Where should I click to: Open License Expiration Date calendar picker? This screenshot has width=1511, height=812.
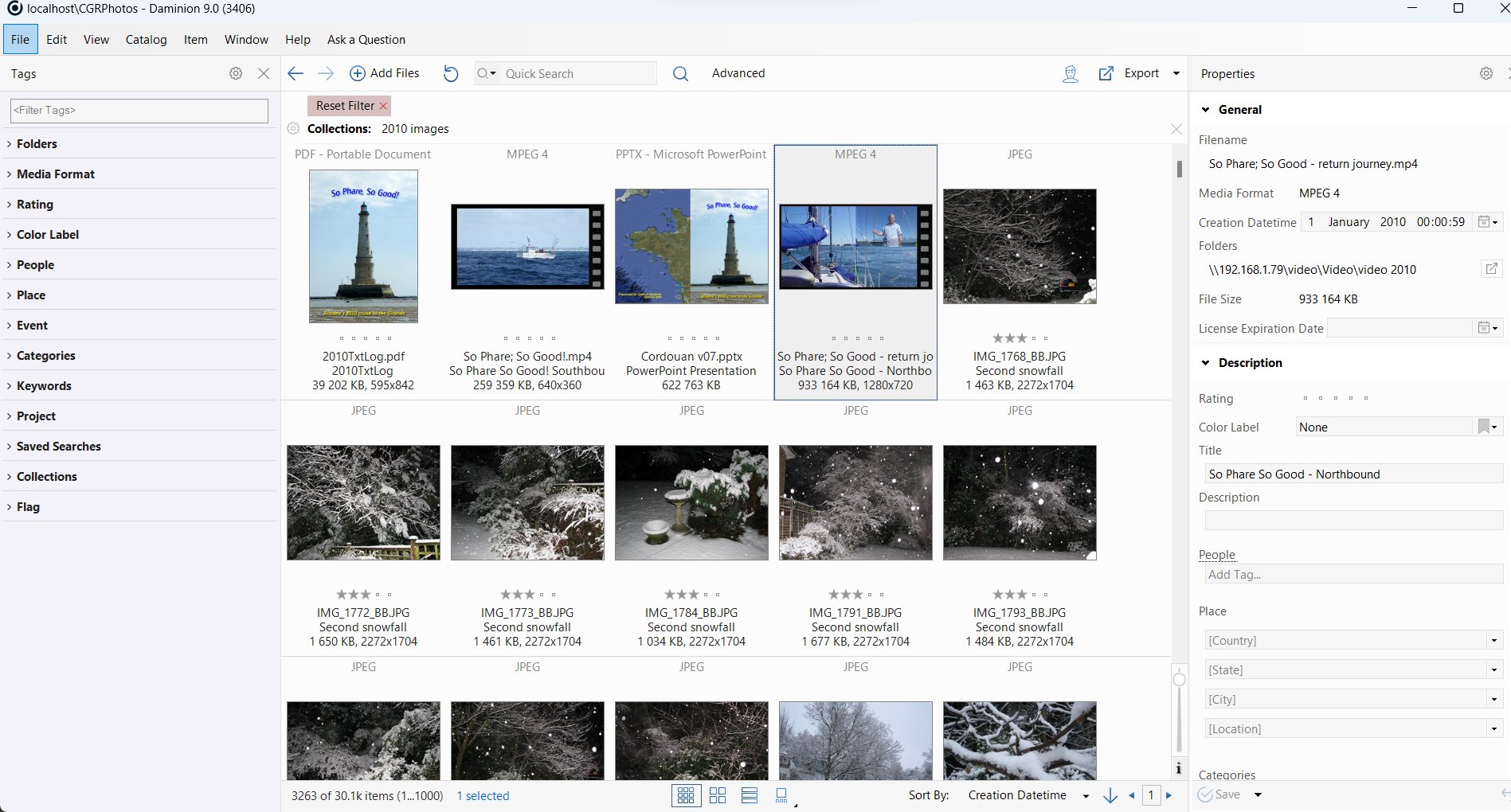click(x=1488, y=327)
